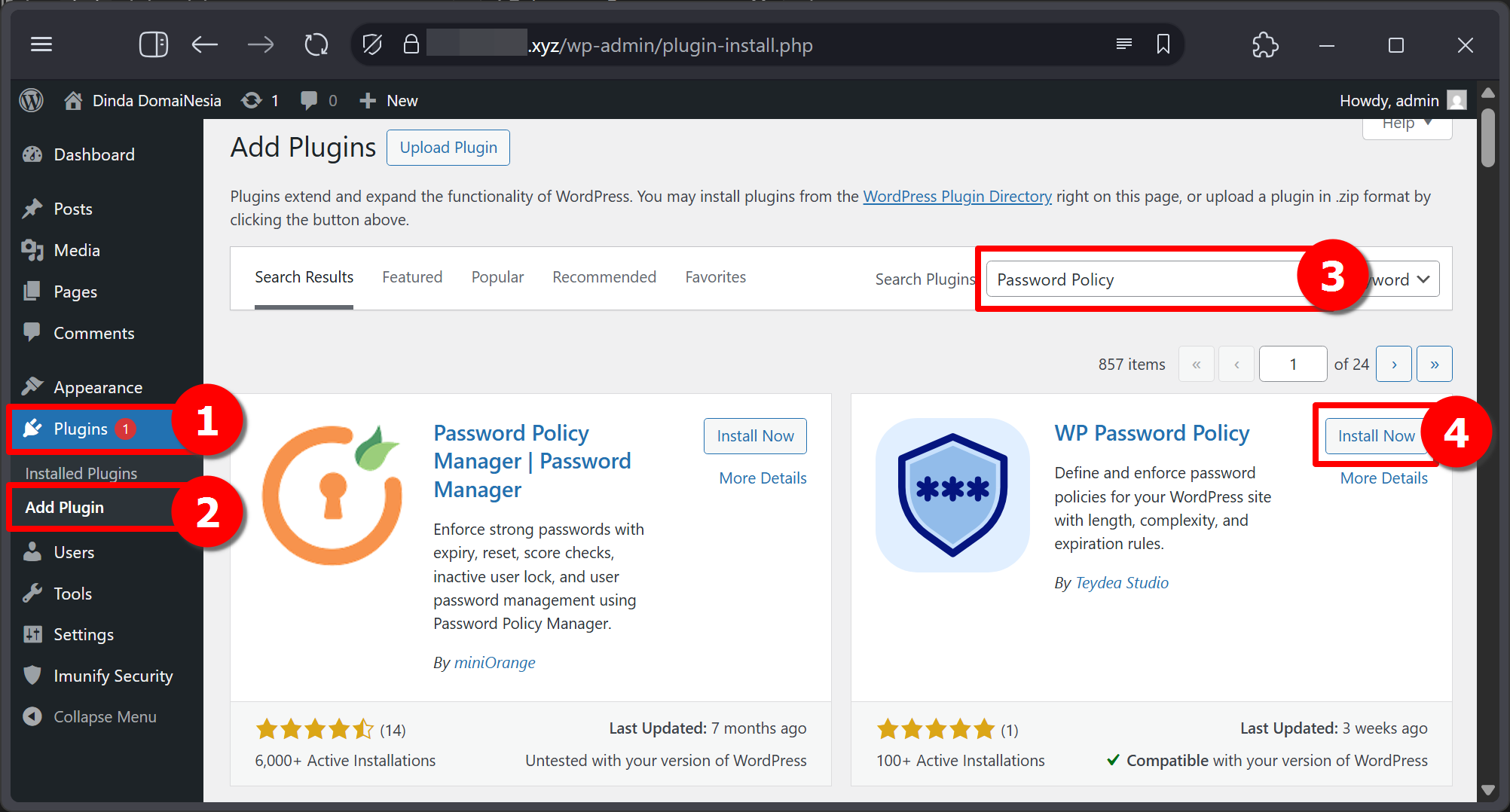Screen dimensions: 1510x812
Task: Collapse the admin sidebar menu
Action: (x=105, y=716)
